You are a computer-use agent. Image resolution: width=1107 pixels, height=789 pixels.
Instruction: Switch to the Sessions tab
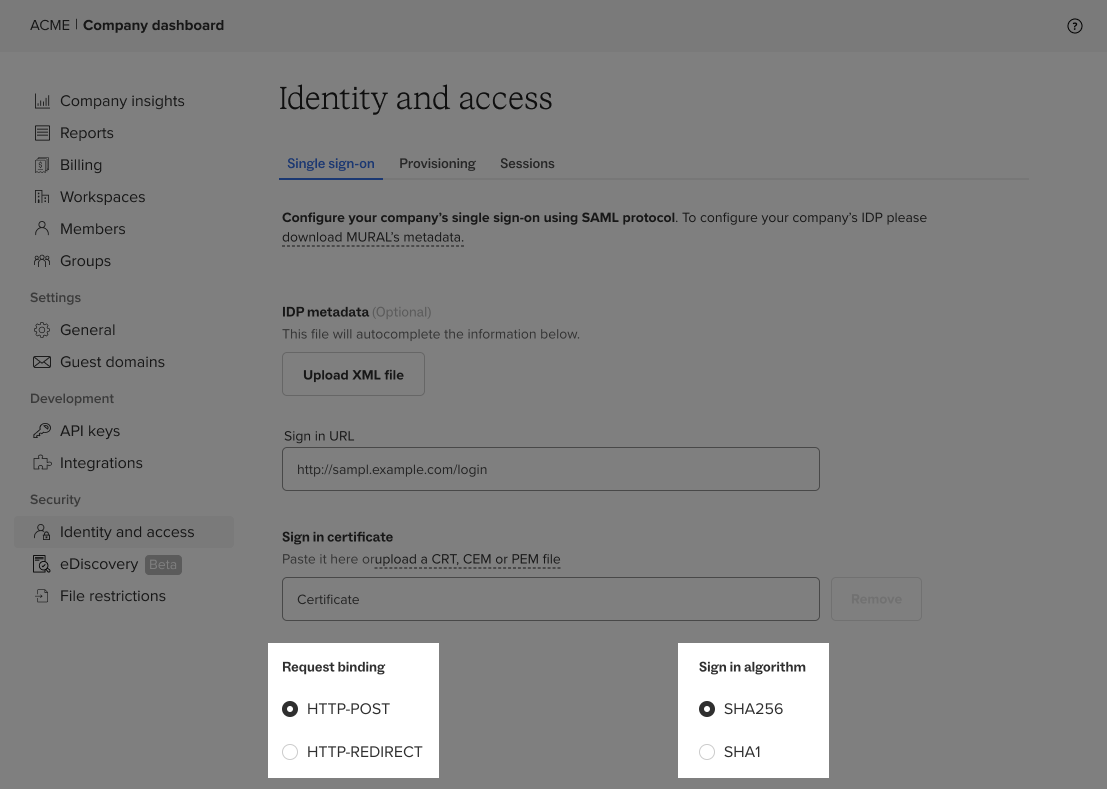coord(527,164)
